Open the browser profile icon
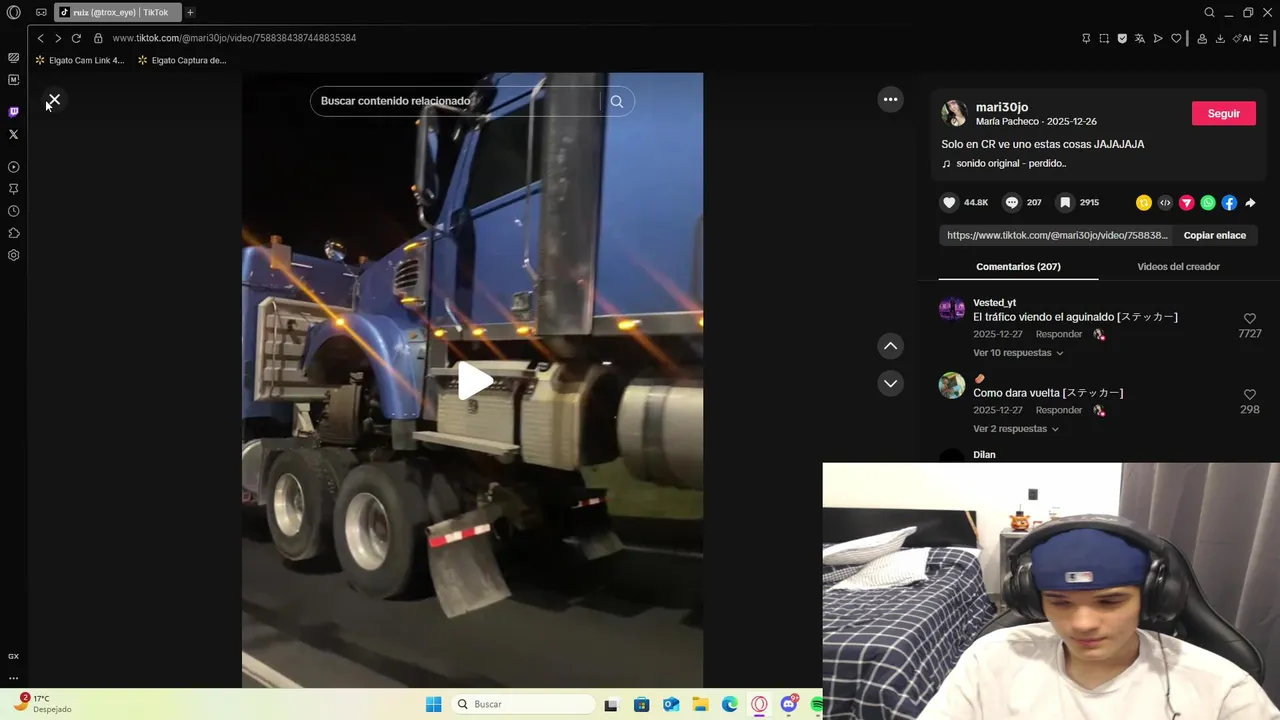Screen dimensions: 1280x720 click(x=1202, y=38)
